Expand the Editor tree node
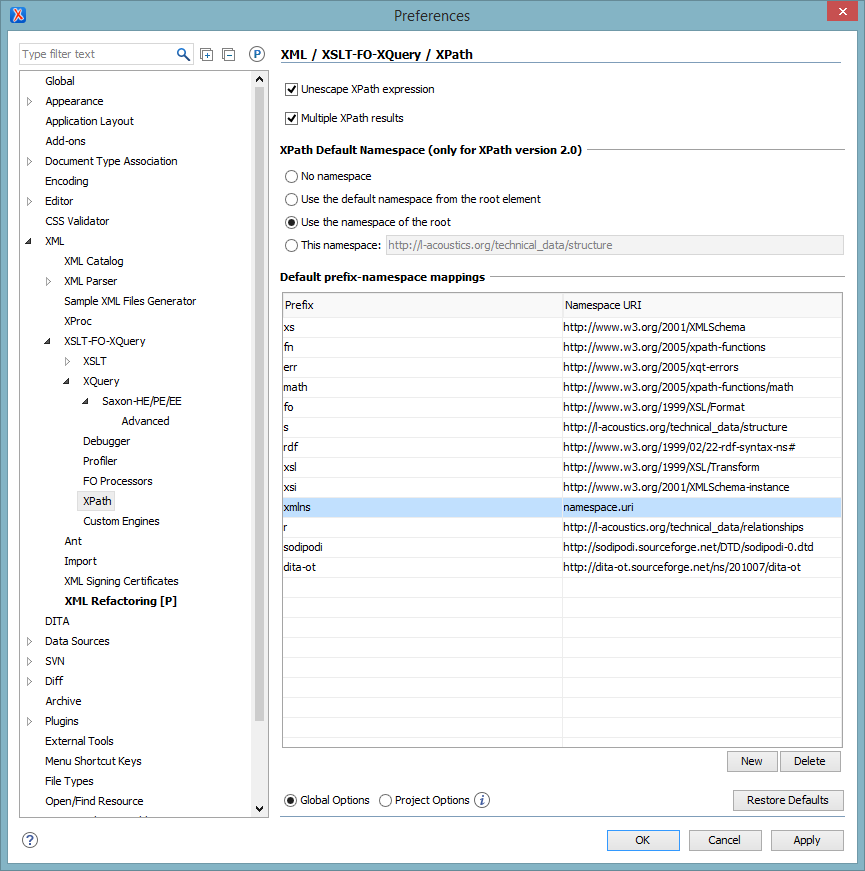The height and width of the screenshot is (871, 865). point(30,201)
